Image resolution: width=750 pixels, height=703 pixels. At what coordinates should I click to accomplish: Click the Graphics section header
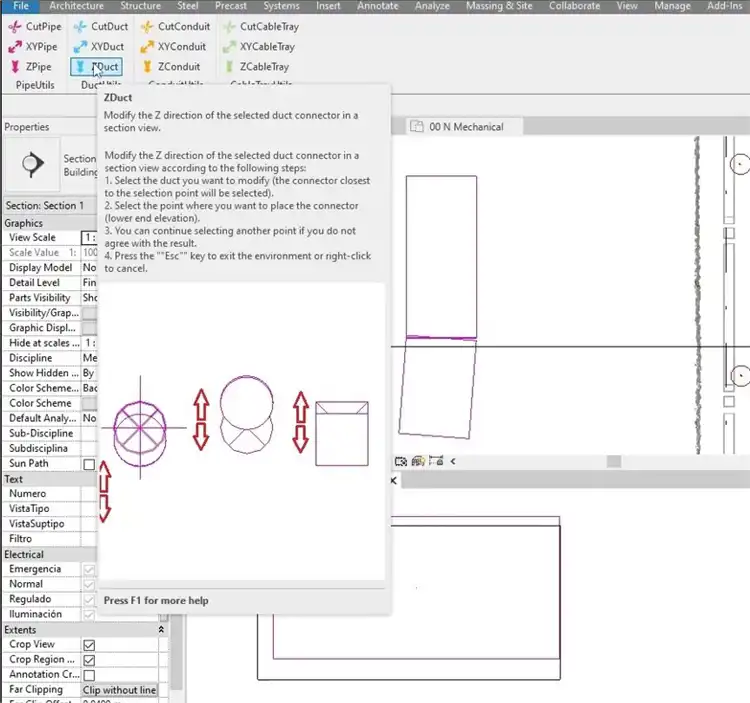(50, 223)
